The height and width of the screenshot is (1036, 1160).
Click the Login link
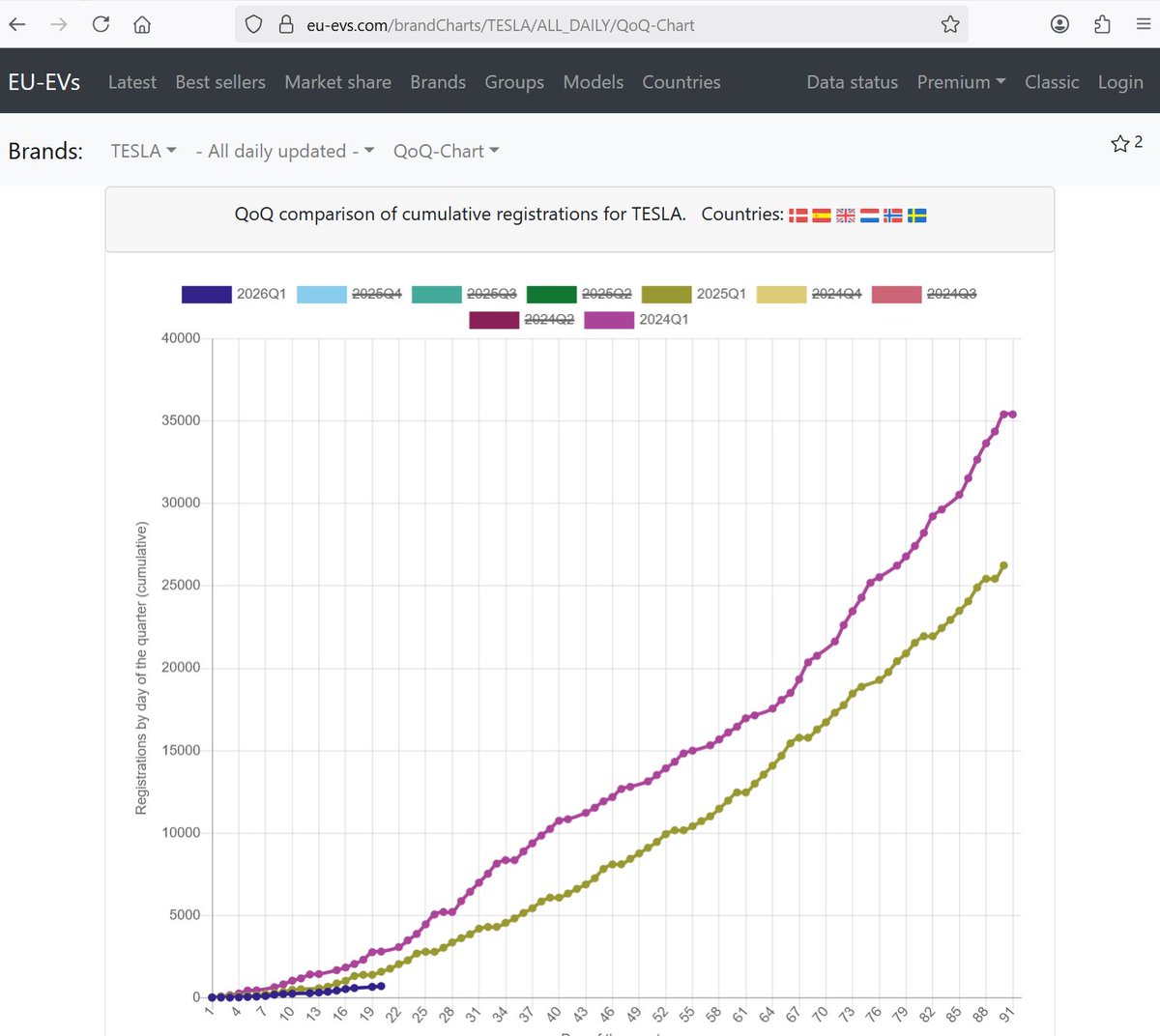tap(1120, 82)
